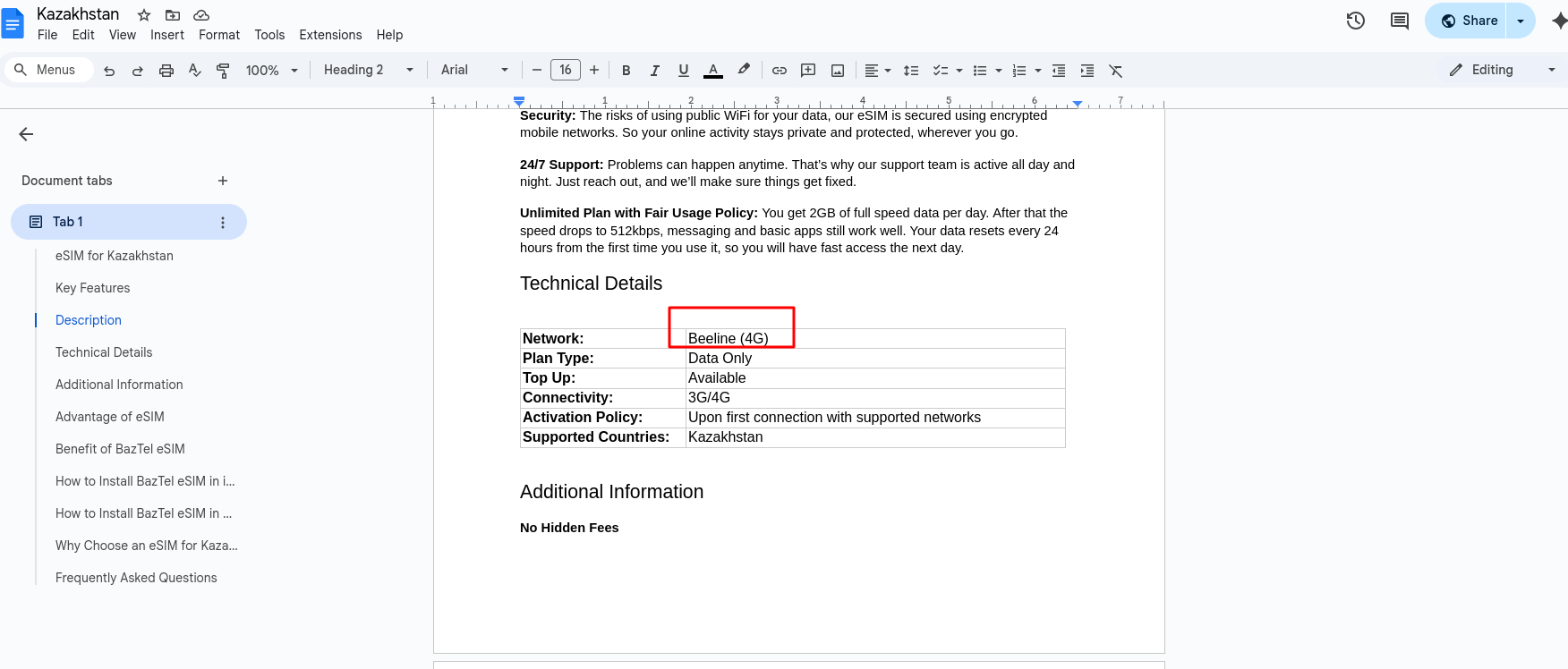Screen dimensions: 1568x669
Task: Open the Heading 2 style dropdown
Action: (368, 70)
